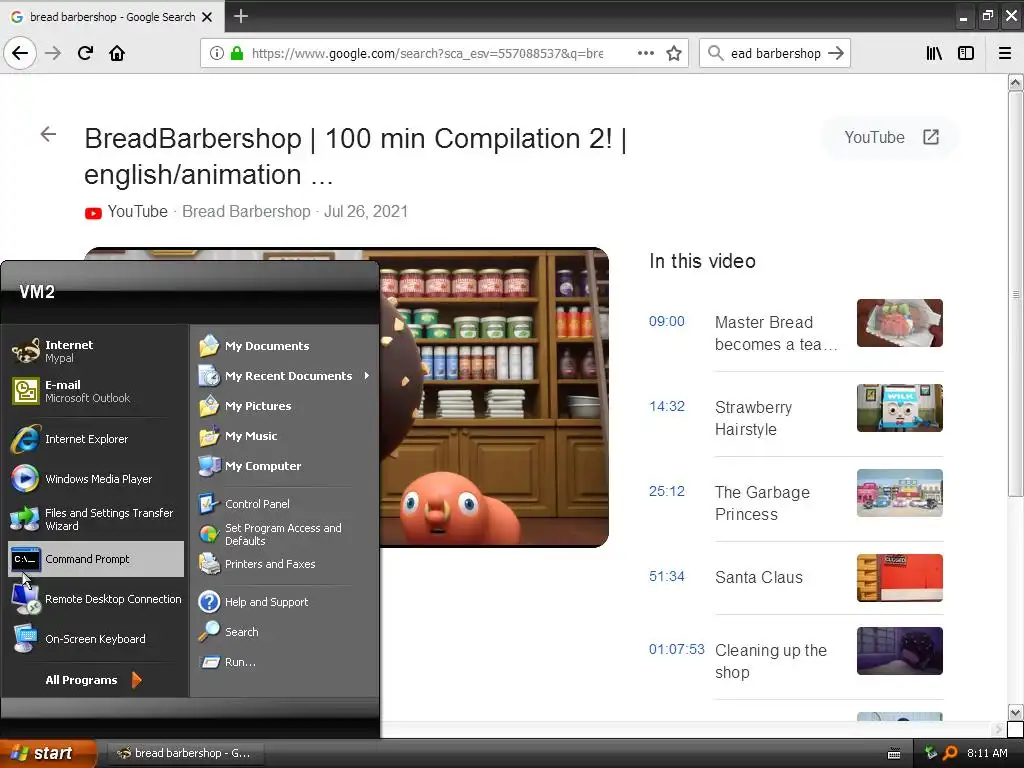Click the keyboard icon in taskbar
1024x768 pixels.
coord(894,754)
